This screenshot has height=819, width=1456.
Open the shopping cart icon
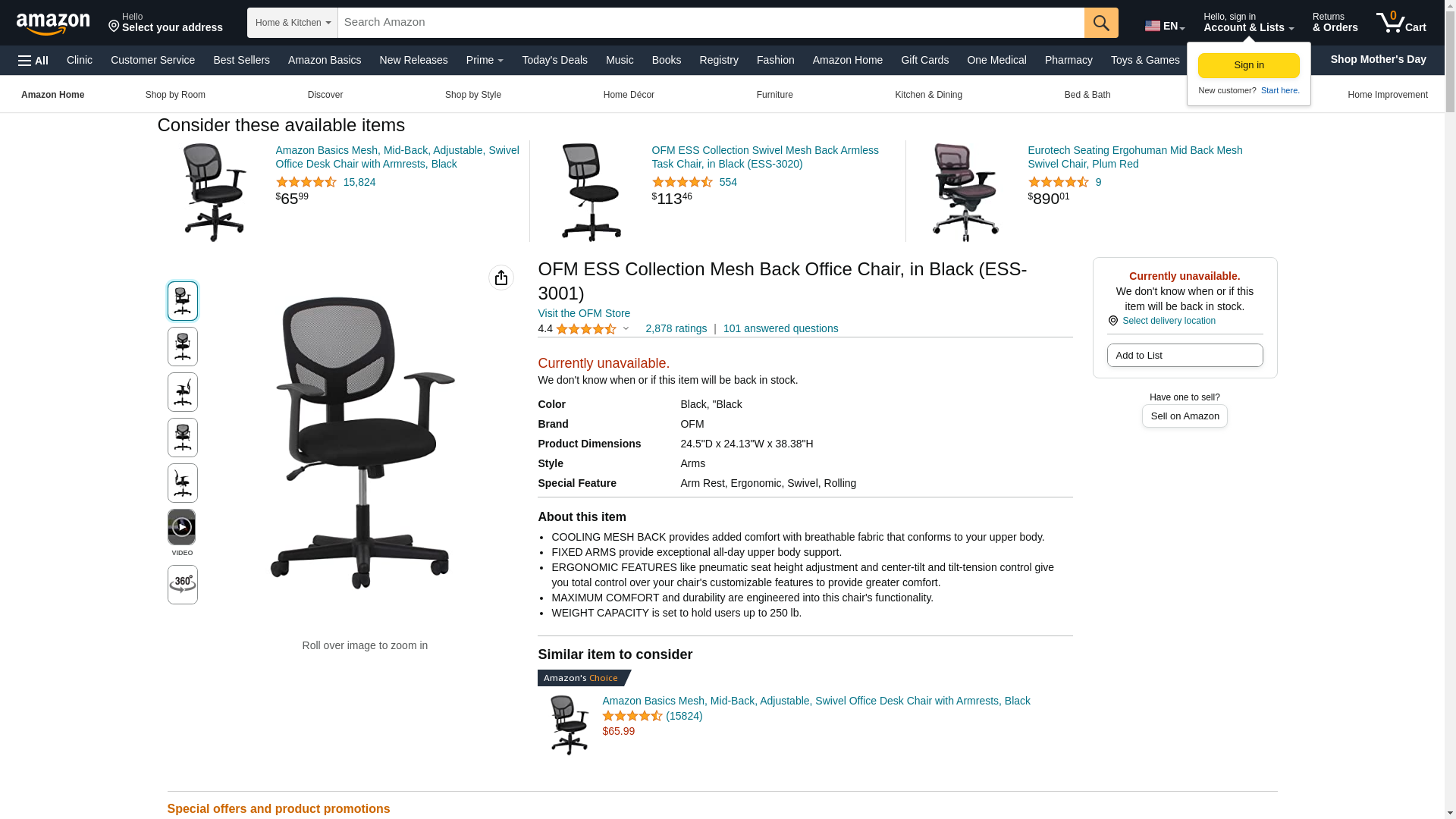tap(1401, 23)
